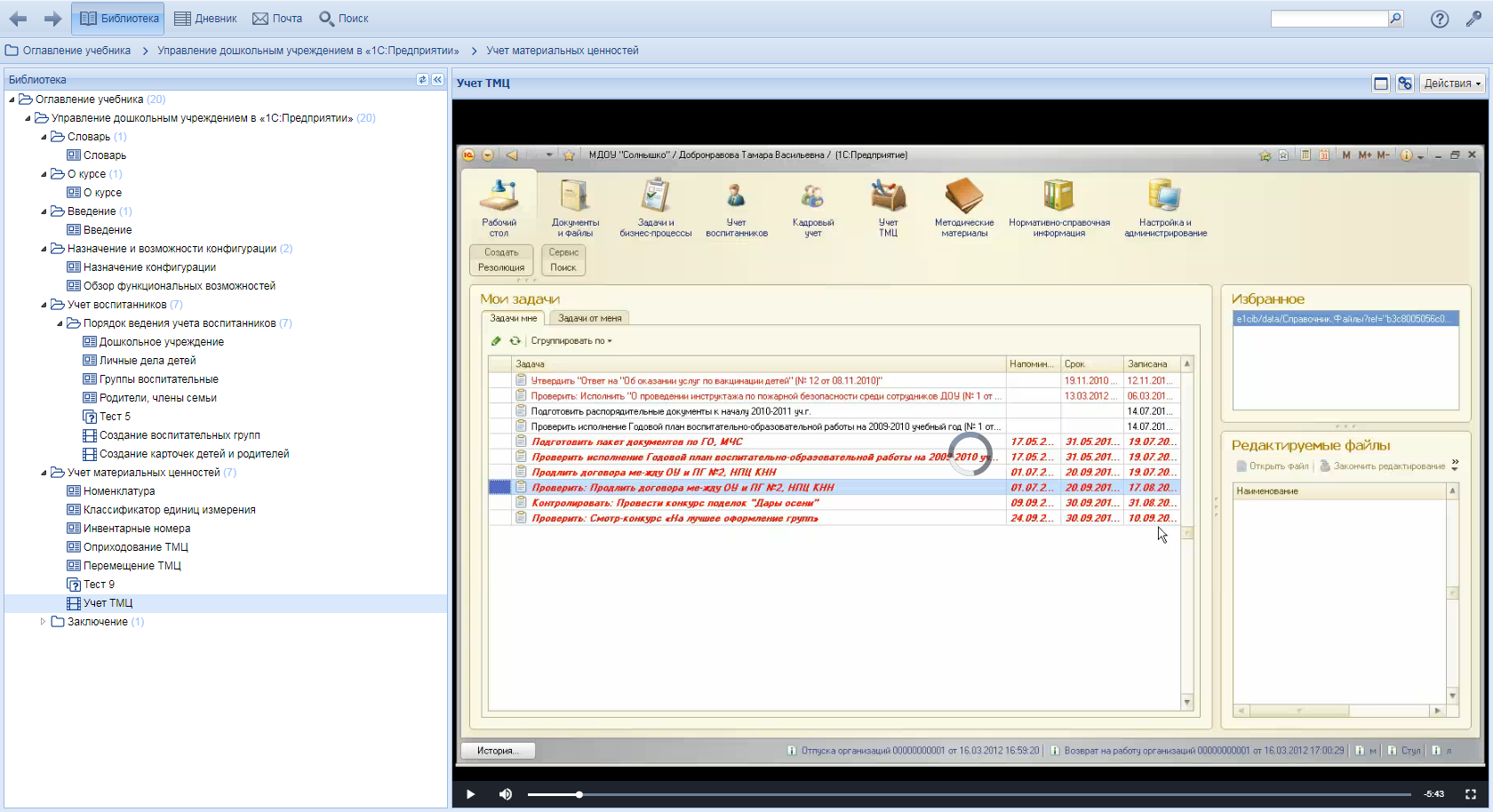Open Тест 5 quiz item
This screenshot has width=1493, height=812.
coord(115,417)
